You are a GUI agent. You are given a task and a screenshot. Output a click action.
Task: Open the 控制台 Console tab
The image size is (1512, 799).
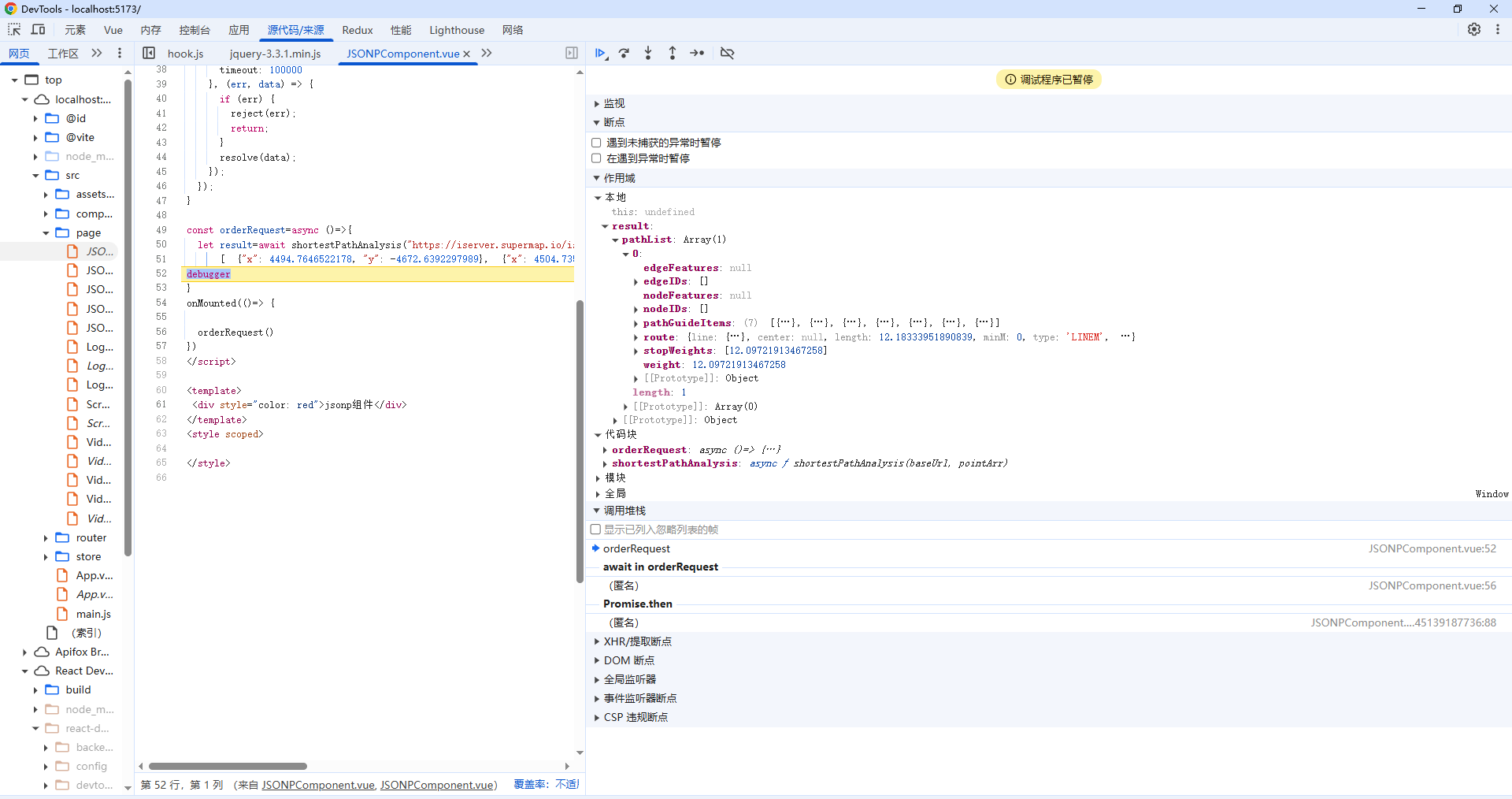point(195,30)
